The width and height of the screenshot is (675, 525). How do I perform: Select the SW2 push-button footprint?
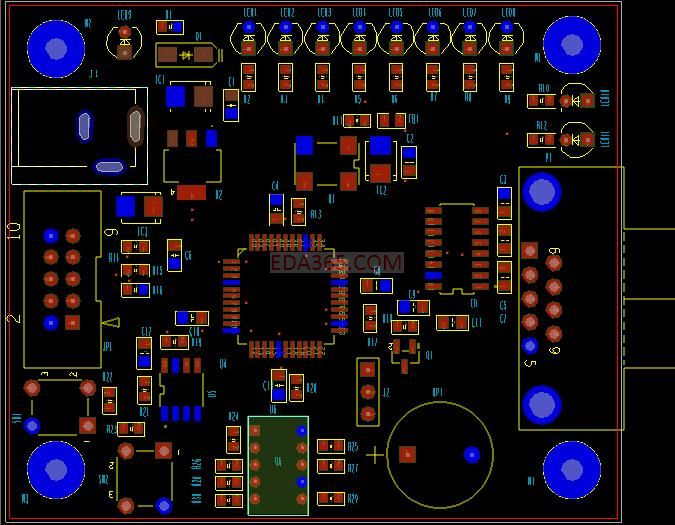145,479
